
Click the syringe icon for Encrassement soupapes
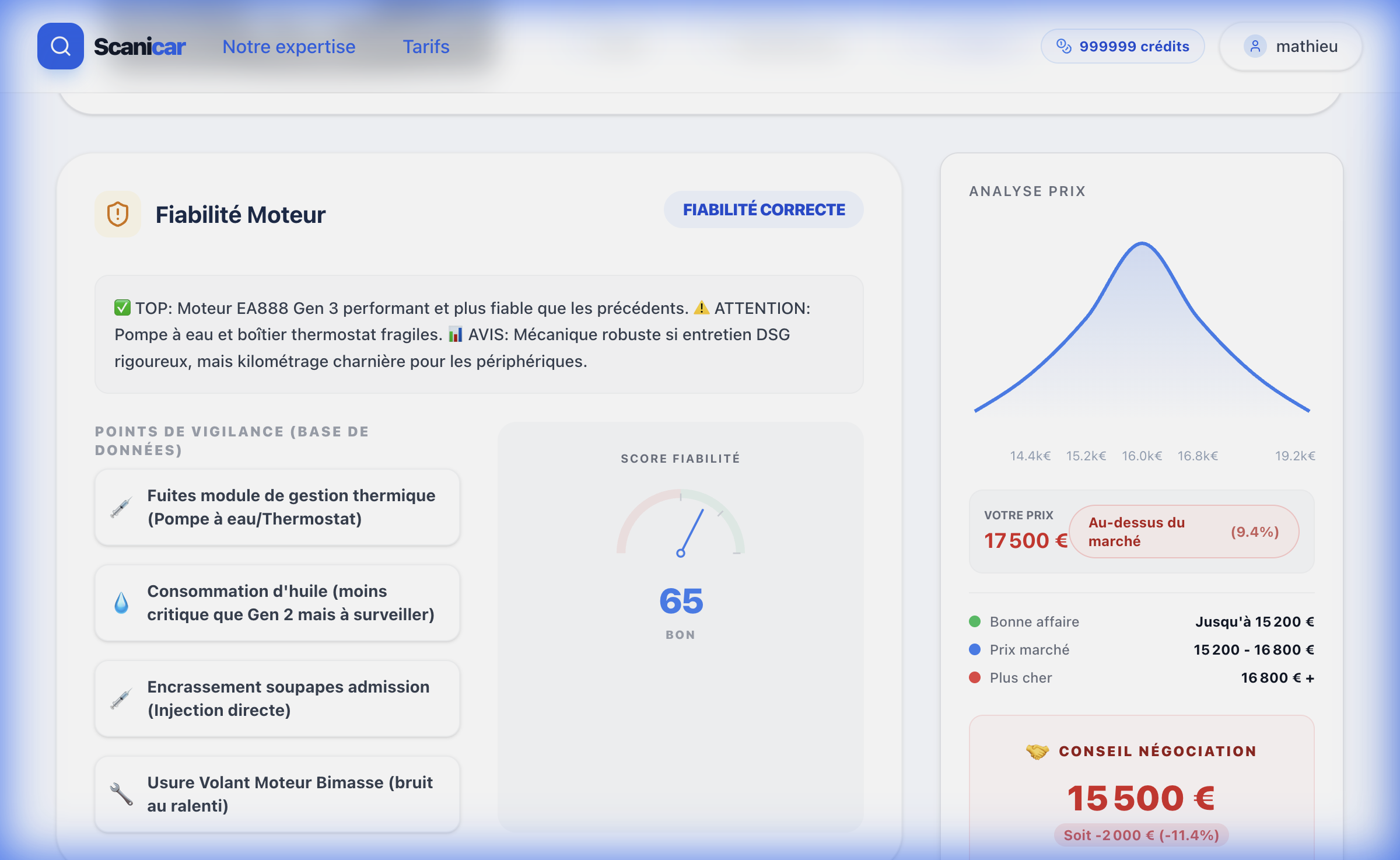pyautogui.click(x=121, y=698)
